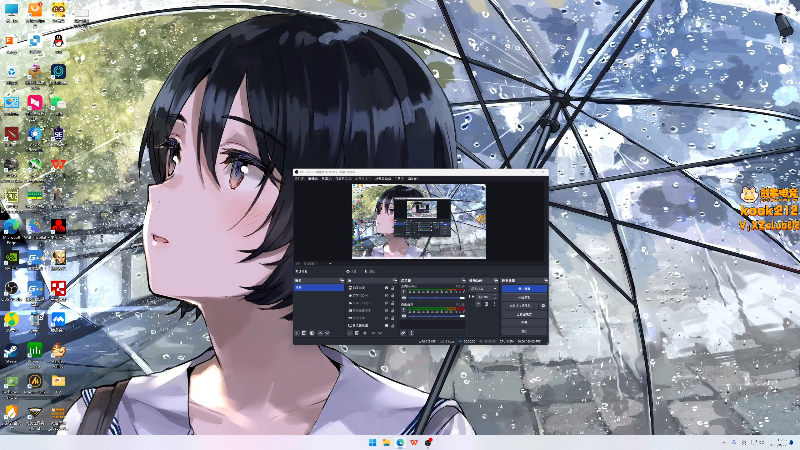Remove the configurable scene transition
The image size is (800, 450).
click(486, 304)
